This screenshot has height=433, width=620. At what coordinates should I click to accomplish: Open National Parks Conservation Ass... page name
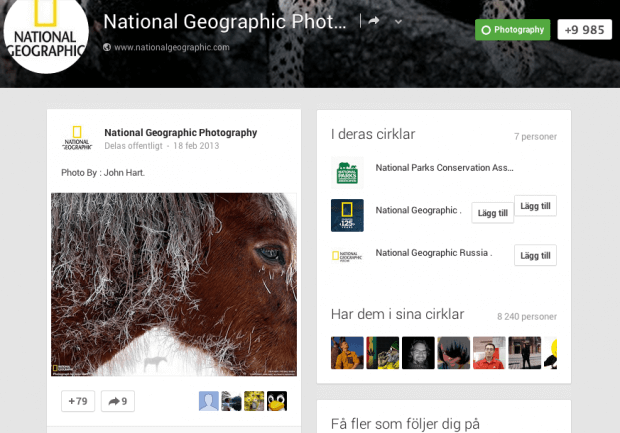[x=444, y=168]
